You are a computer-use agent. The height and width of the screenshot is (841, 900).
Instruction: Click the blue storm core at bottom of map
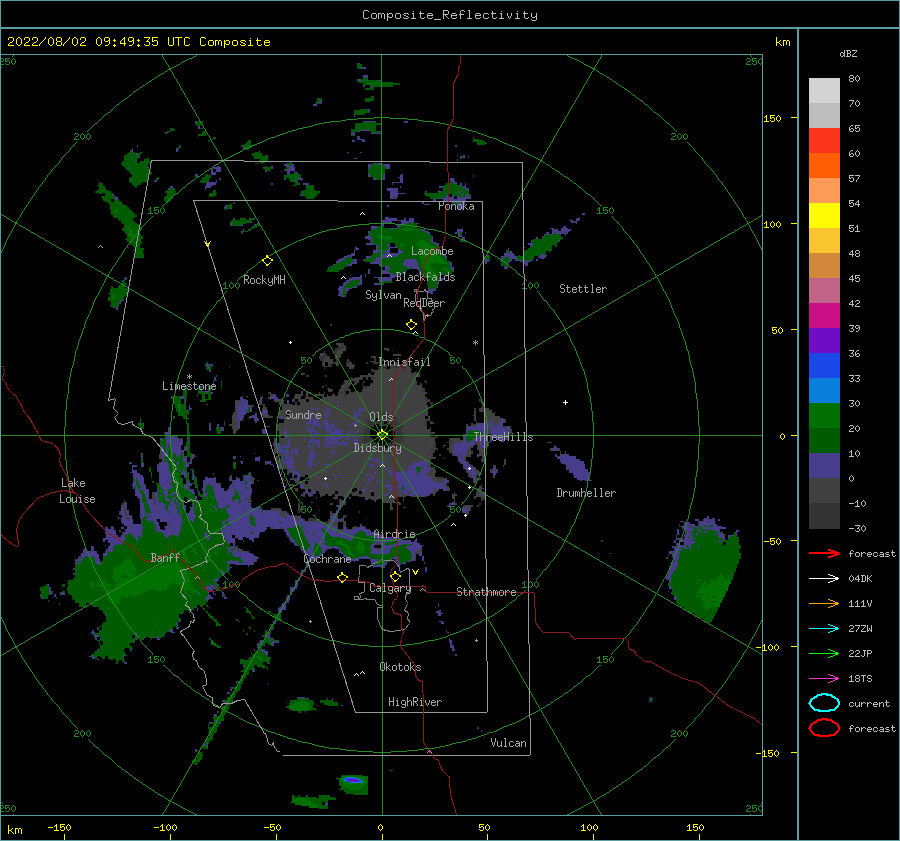tap(352, 780)
